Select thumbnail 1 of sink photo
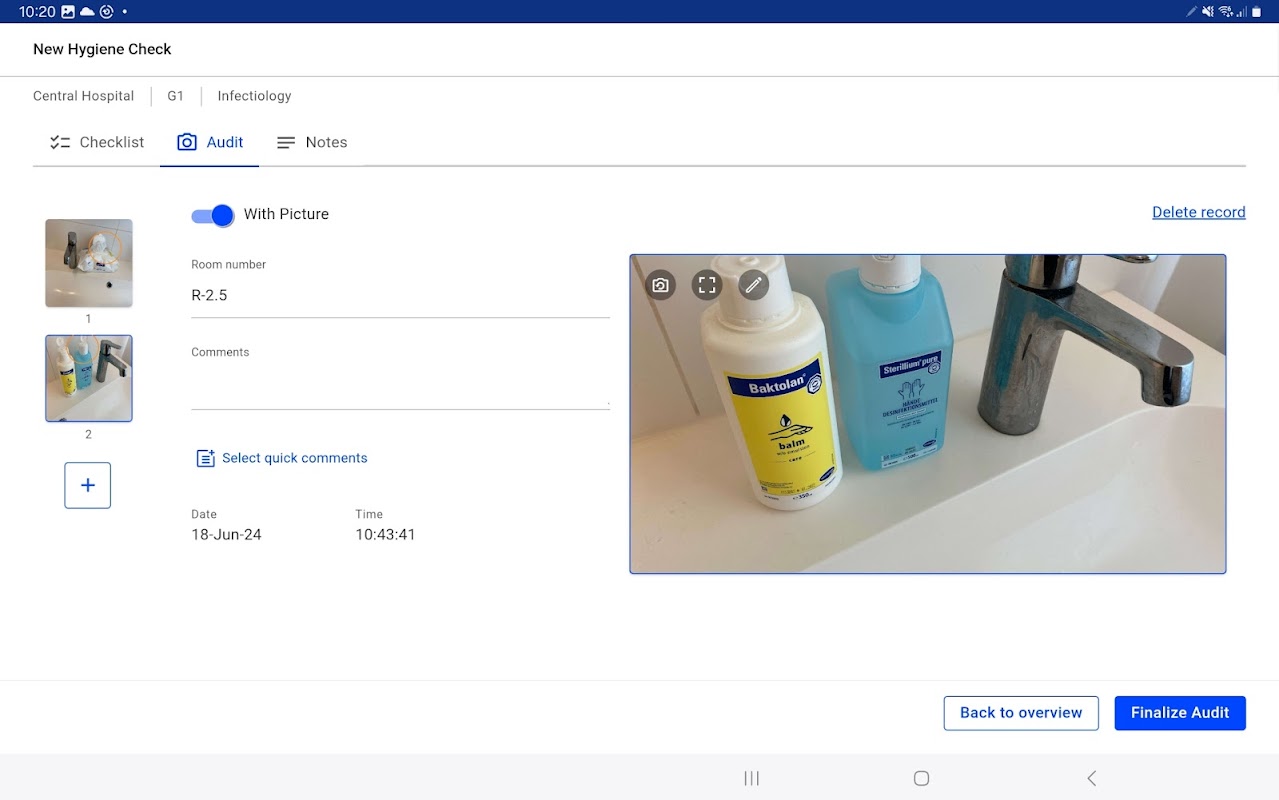Viewport: 1279px width, 800px height. click(x=89, y=263)
